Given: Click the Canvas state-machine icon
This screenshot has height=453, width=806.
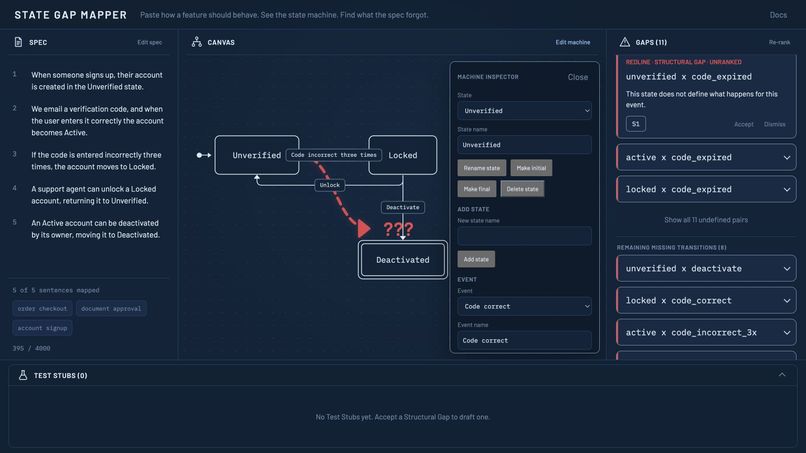Looking at the screenshot, I should pos(196,42).
